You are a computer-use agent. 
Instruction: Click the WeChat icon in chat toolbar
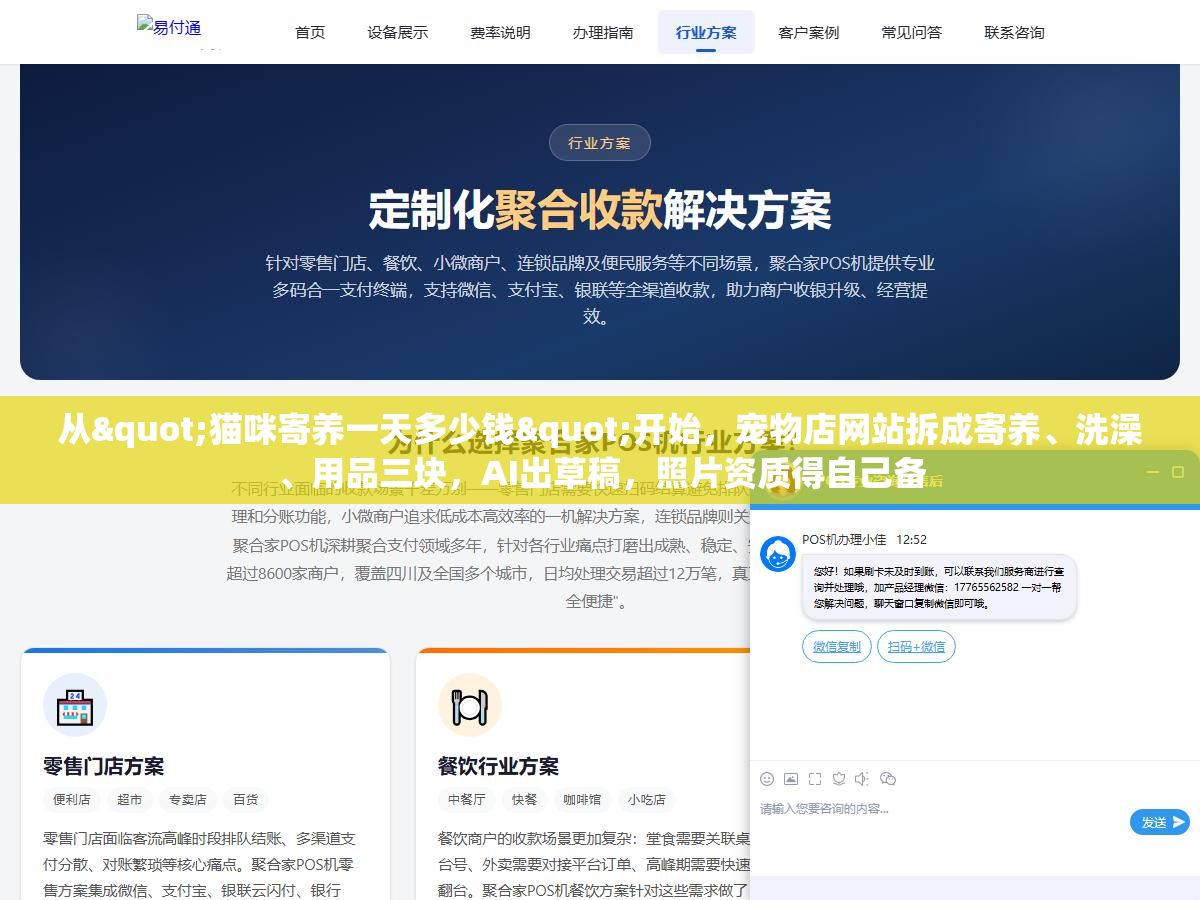pos(888,778)
